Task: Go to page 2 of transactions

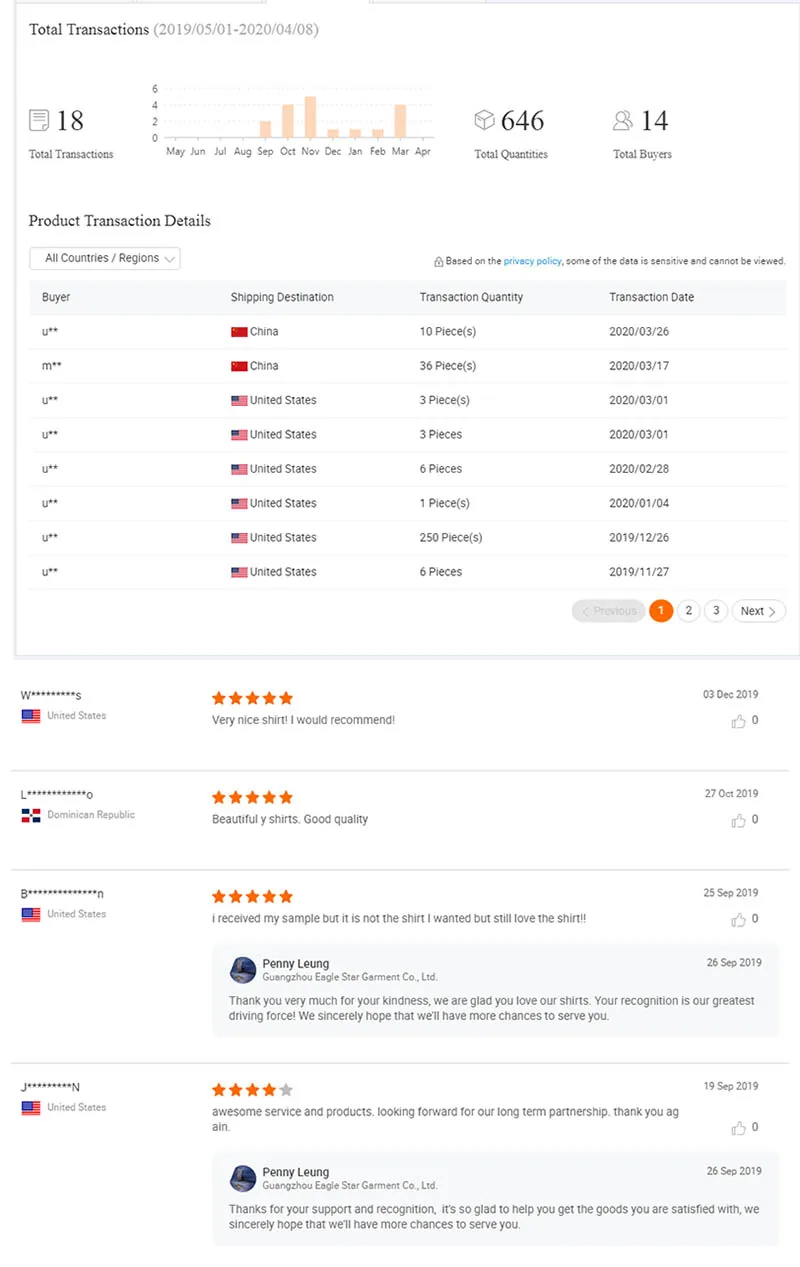Action: click(x=688, y=611)
